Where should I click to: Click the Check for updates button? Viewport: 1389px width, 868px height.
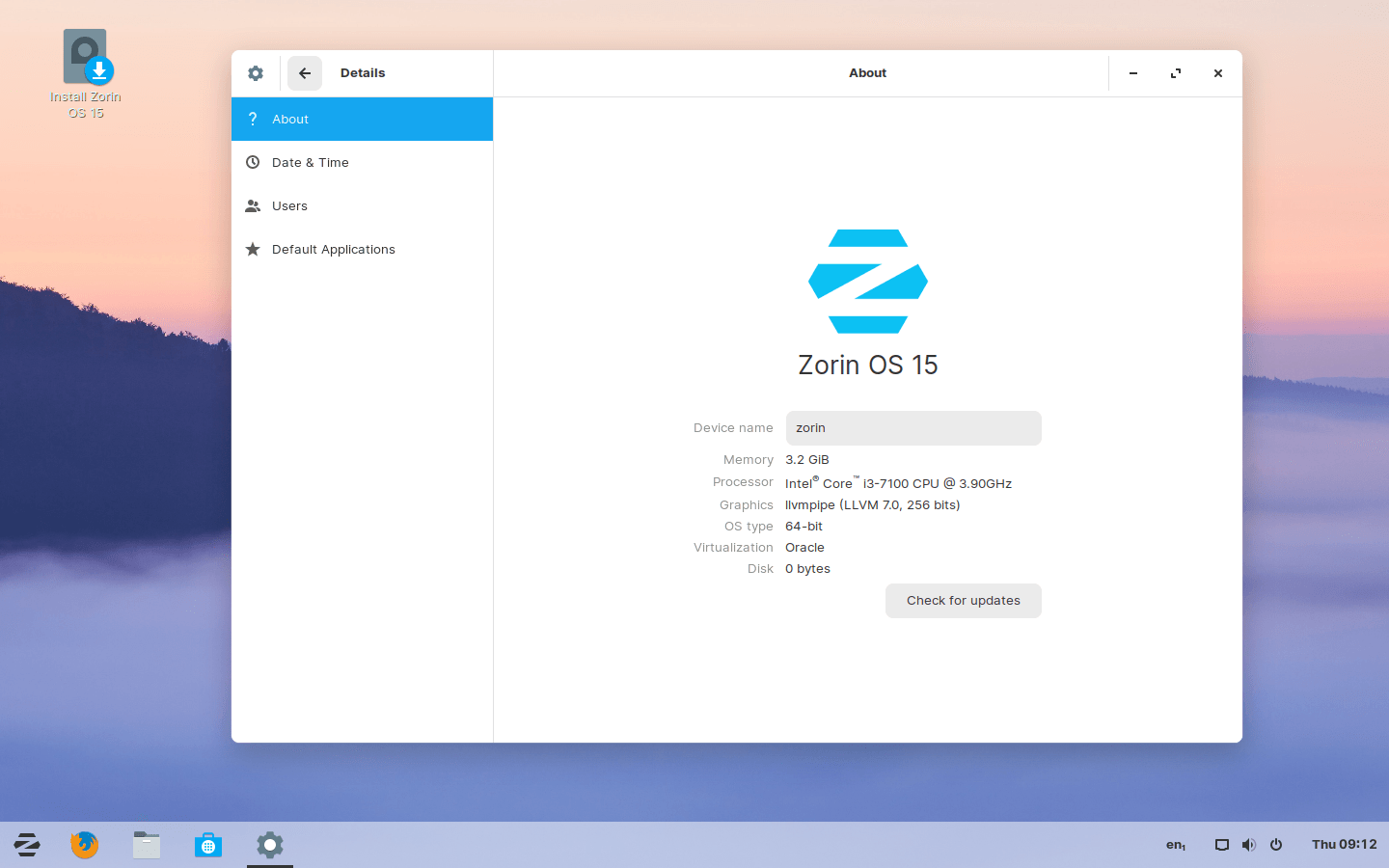pos(963,600)
